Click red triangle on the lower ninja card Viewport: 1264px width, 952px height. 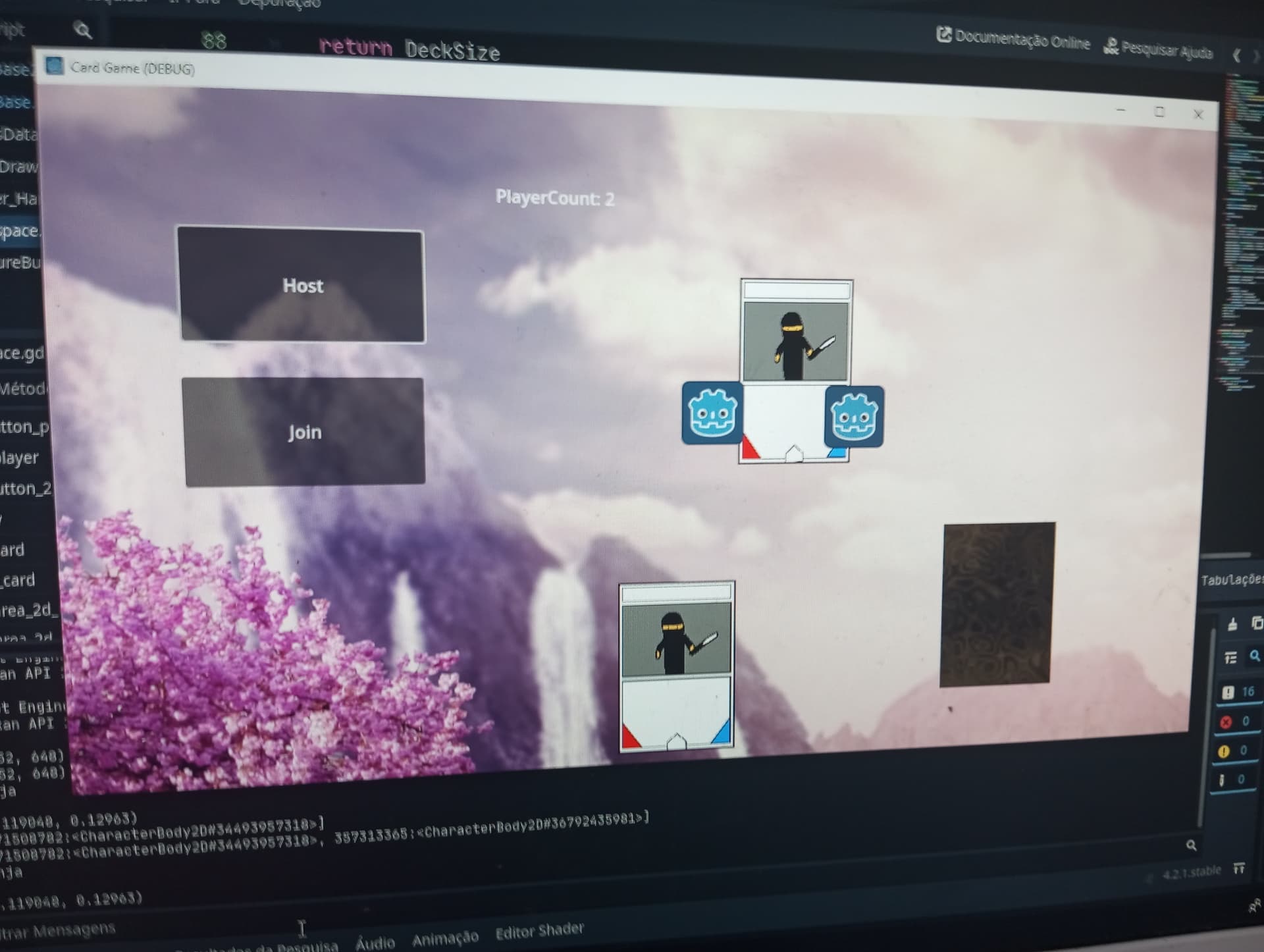click(x=631, y=736)
